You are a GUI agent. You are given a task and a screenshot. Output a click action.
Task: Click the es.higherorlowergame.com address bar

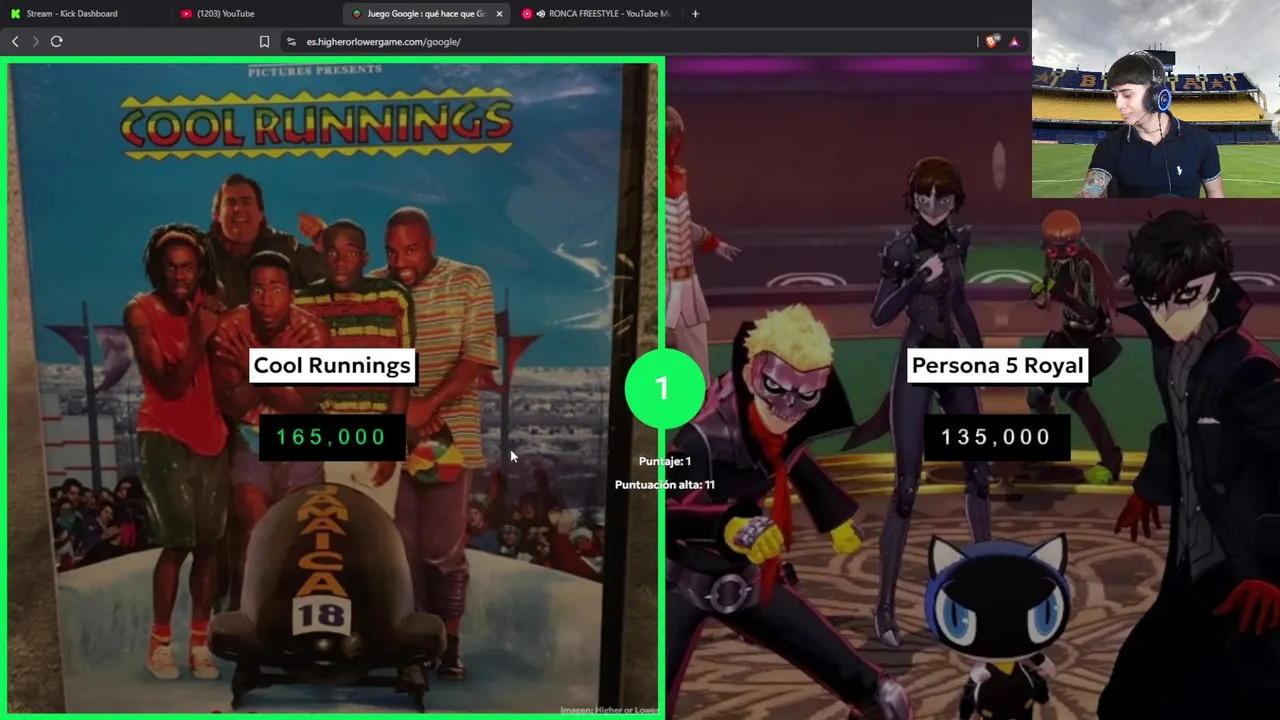[x=630, y=42]
